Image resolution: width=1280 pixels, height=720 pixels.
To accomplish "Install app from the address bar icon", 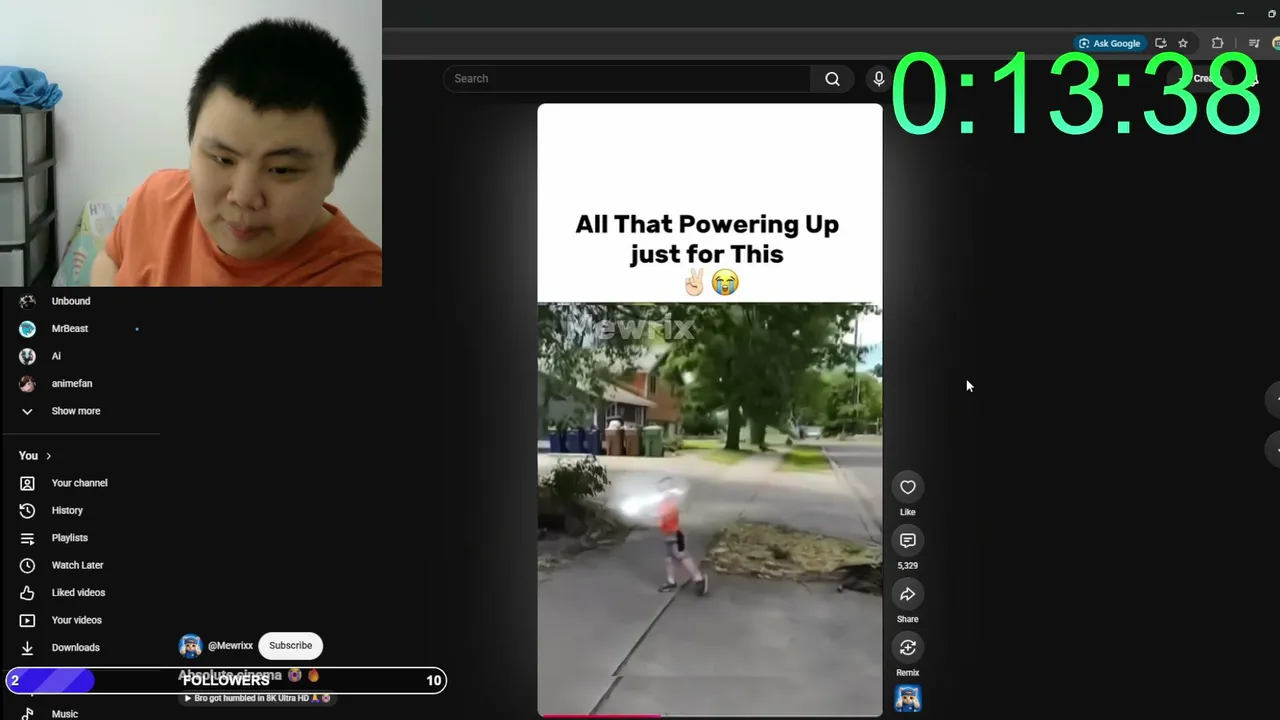I will 1161,43.
